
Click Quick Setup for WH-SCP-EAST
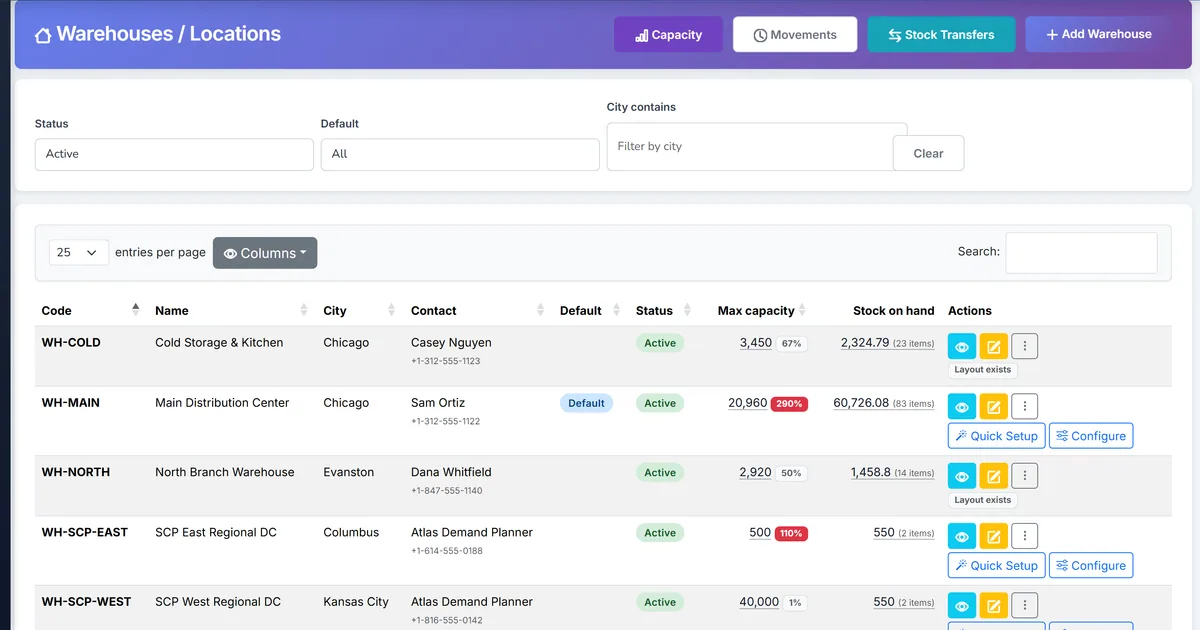pos(996,565)
